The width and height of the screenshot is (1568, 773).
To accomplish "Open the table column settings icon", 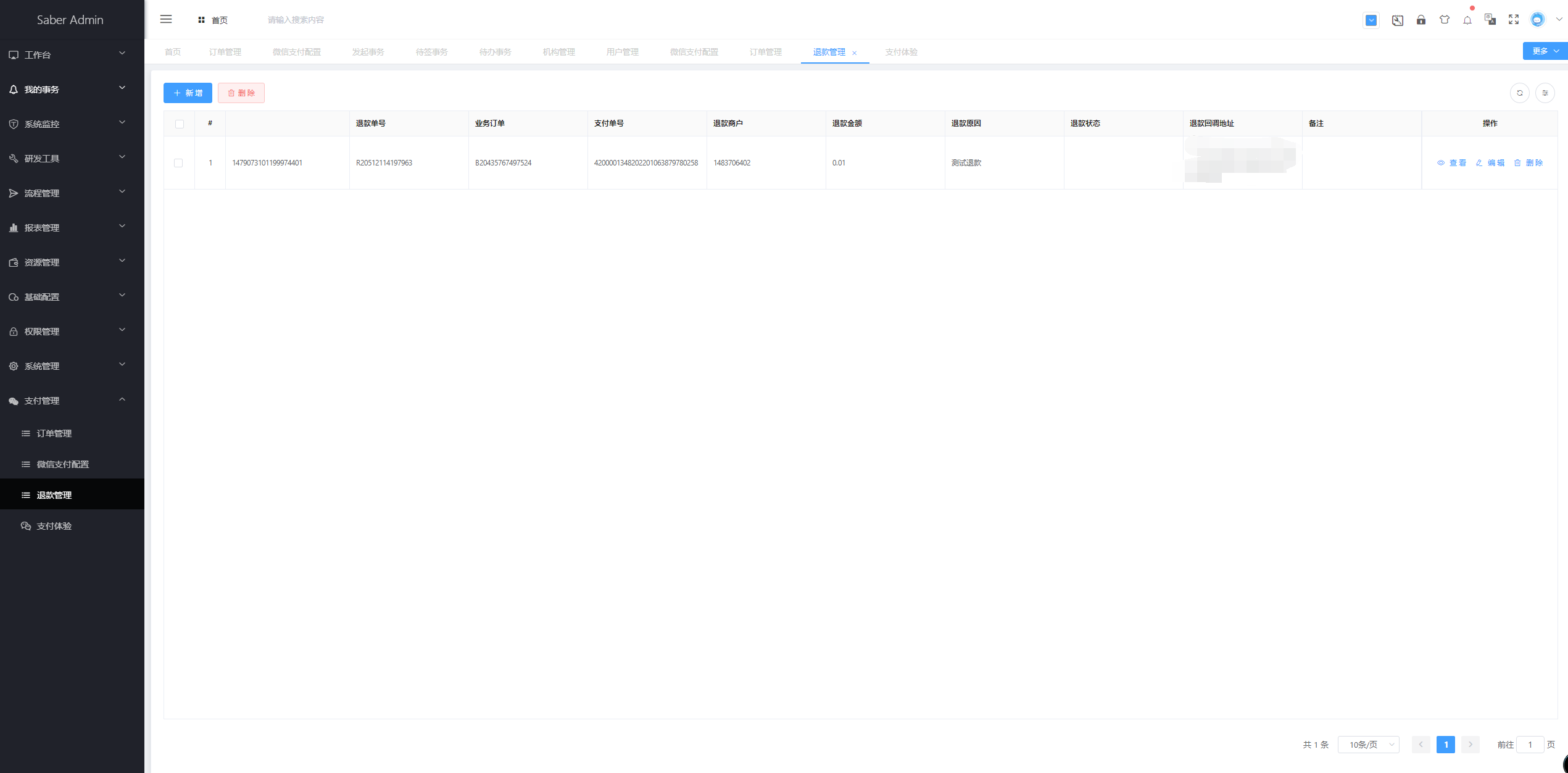I will coord(1545,93).
